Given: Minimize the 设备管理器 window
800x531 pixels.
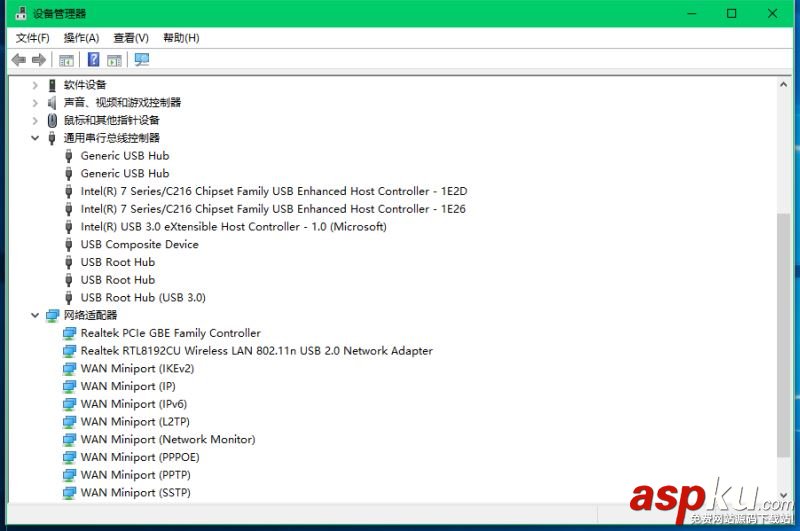Looking at the screenshot, I should pos(692,13).
